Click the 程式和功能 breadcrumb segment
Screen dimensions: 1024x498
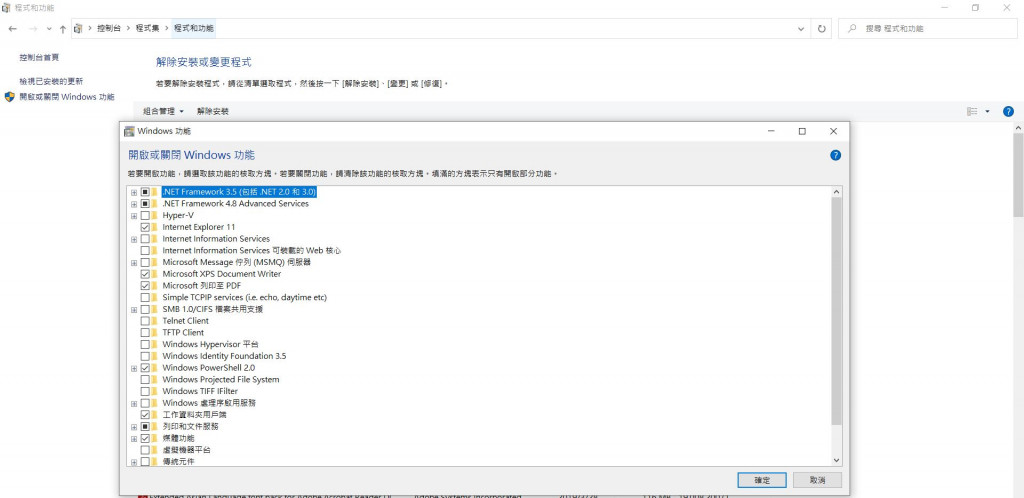coord(193,29)
